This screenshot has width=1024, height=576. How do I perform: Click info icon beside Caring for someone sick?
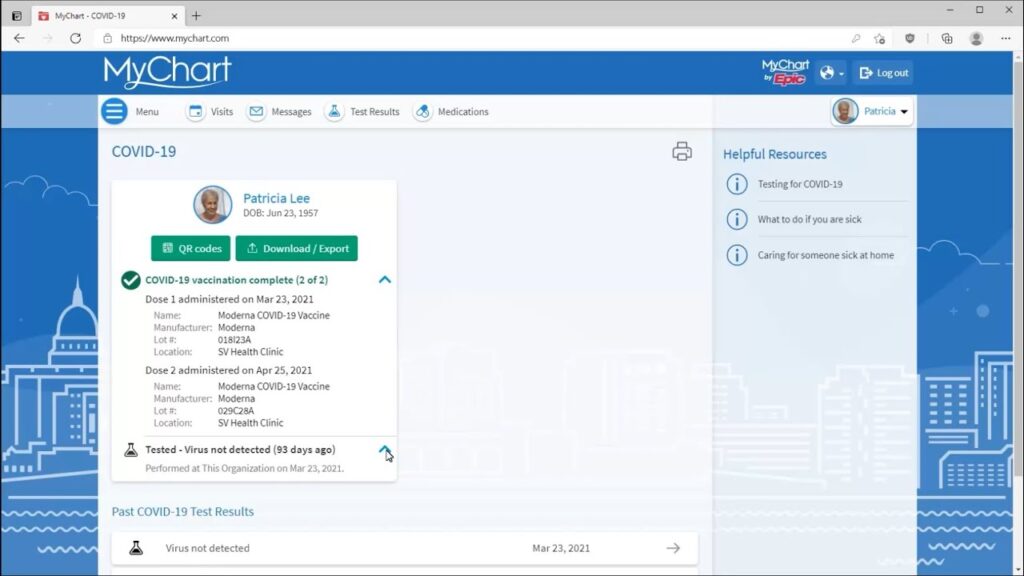tap(737, 255)
